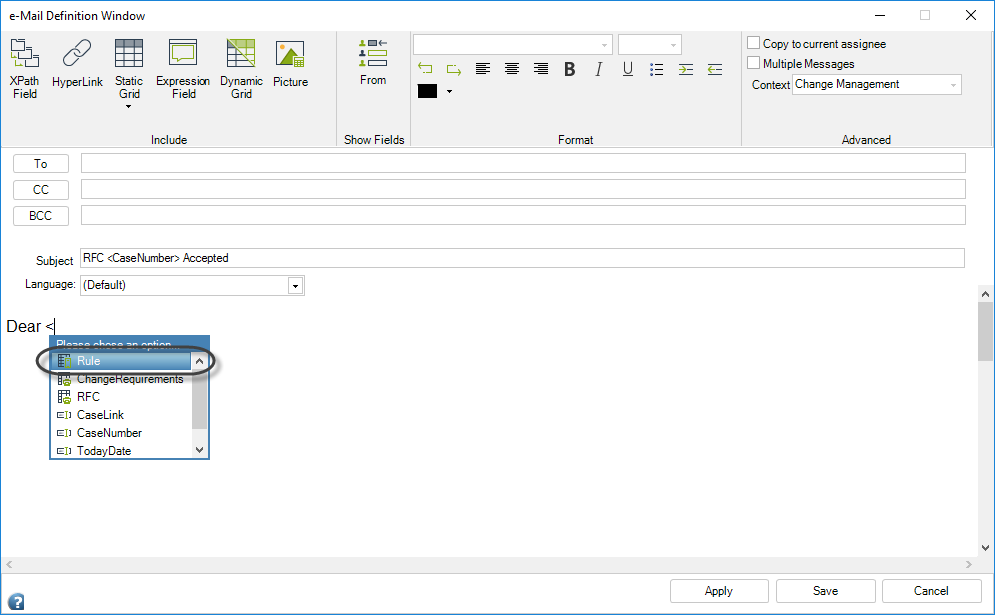Enable Copy to current assignee
Viewport: 995px width, 615px height.
click(x=753, y=43)
